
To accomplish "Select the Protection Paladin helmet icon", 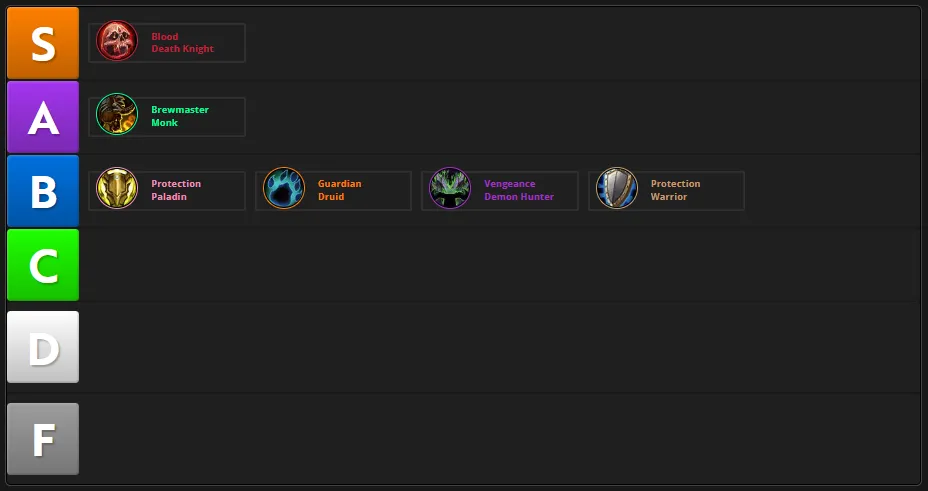I will pyautogui.click(x=117, y=189).
